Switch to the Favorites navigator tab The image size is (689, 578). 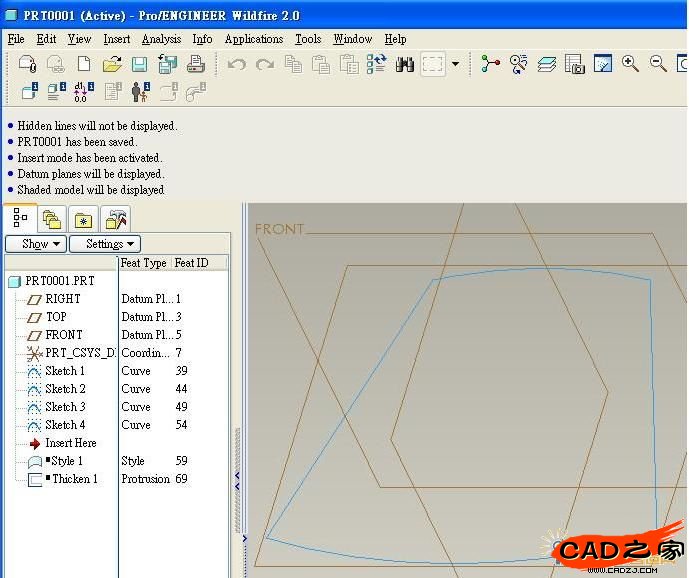pos(84,218)
